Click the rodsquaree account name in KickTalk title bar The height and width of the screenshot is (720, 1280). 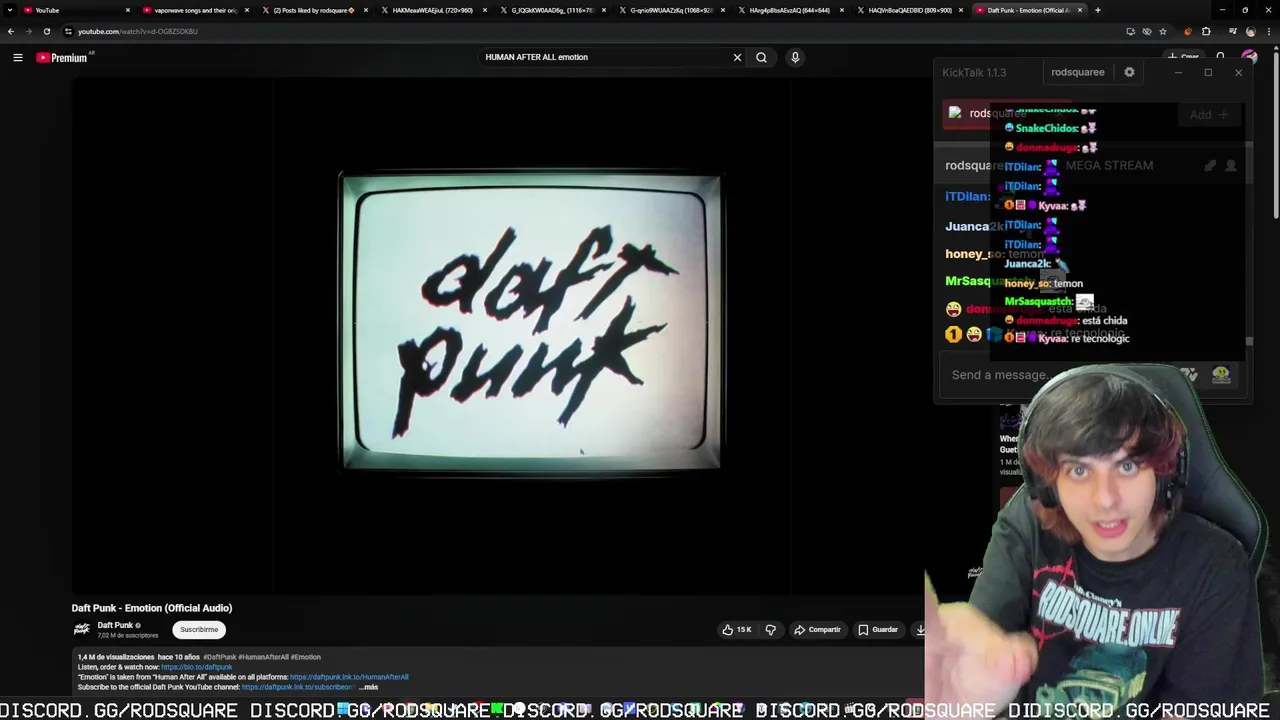click(x=1077, y=72)
